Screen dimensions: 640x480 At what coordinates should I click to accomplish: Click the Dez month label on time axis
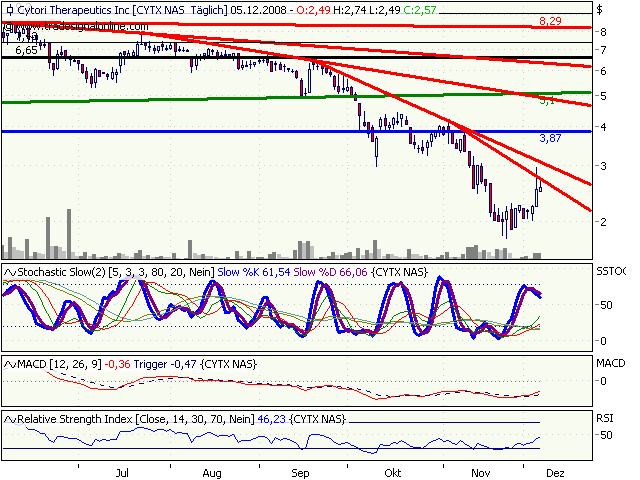tap(555, 473)
